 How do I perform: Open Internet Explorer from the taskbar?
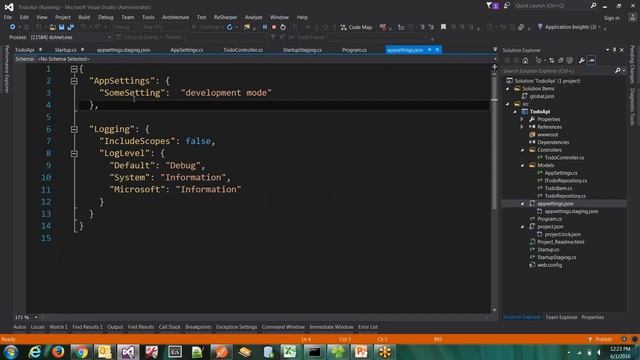pos(35,352)
